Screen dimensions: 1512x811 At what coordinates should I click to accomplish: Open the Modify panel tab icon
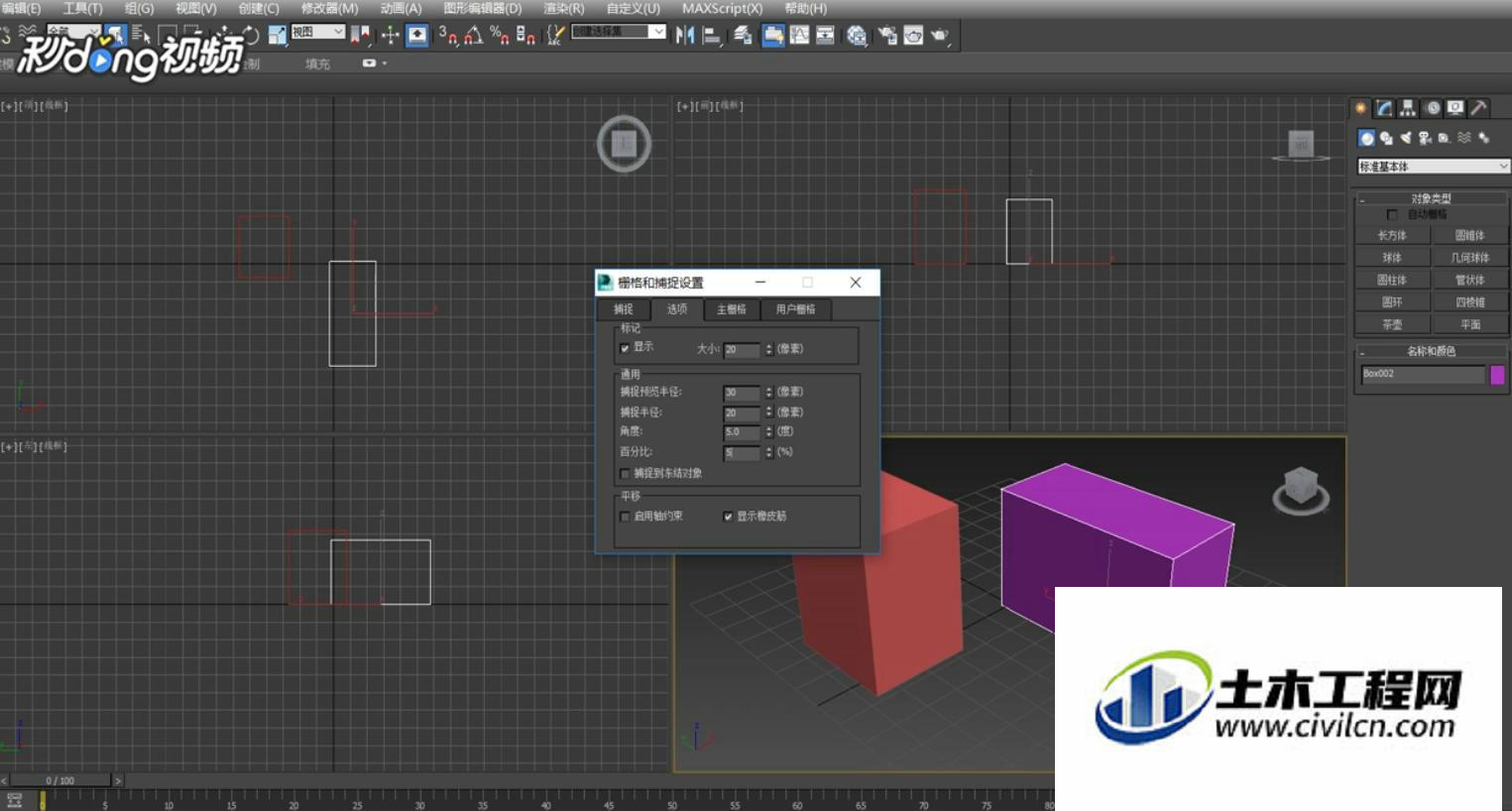pyautogui.click(x=1384, y=108)
